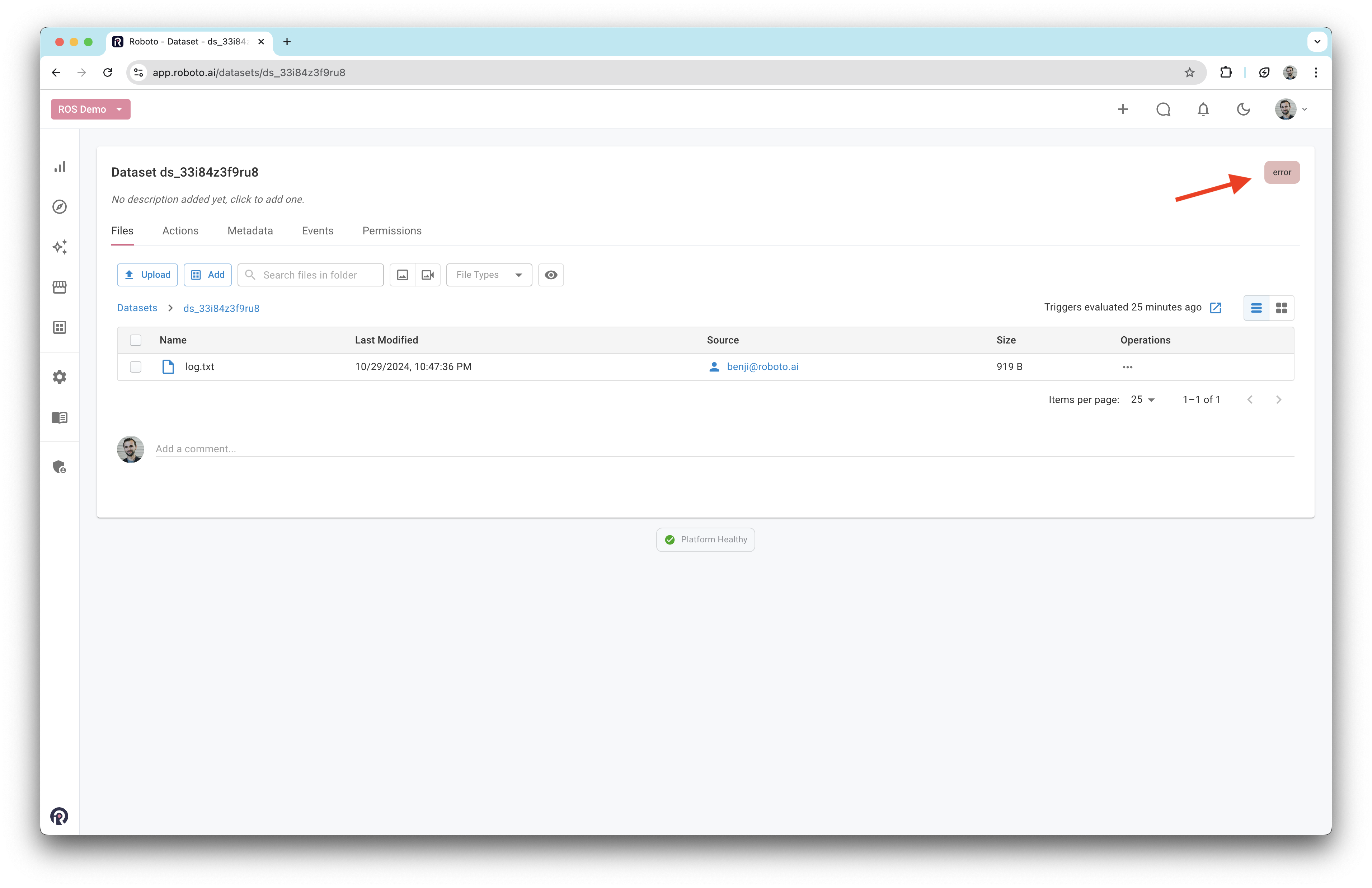Check the select-all header checkbox
The image size is (1372, 888).
pyautogui.click(x=135, y=340)
